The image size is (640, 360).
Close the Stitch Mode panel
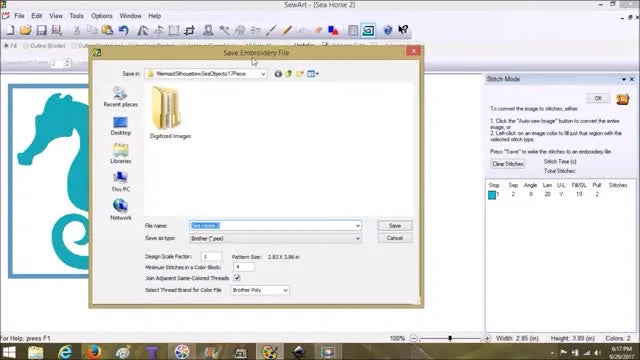(632, 79)
